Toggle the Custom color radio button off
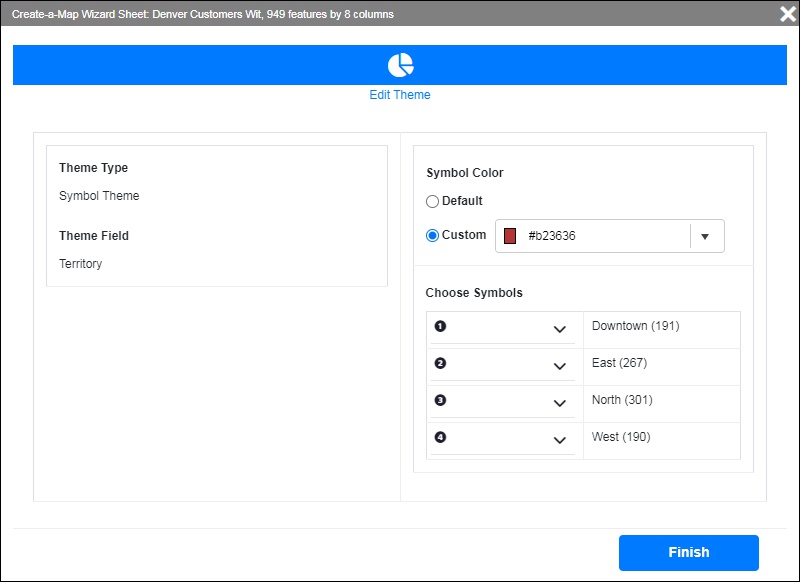The image size is (800, 582). point(432,236)
